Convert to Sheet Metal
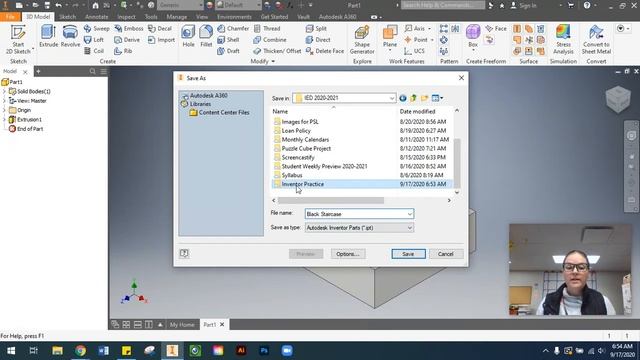Viewport: 640px width, 360px height. [x=596, y=40]
